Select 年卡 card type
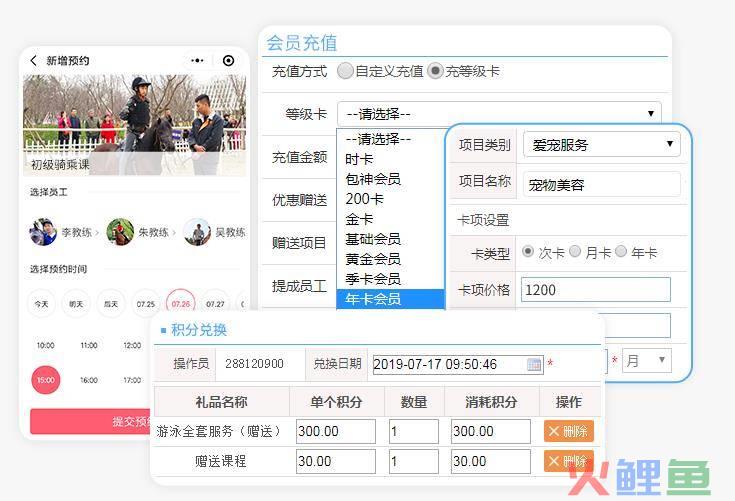Viewport: 735px width, 501px height. tap(621, 252)
